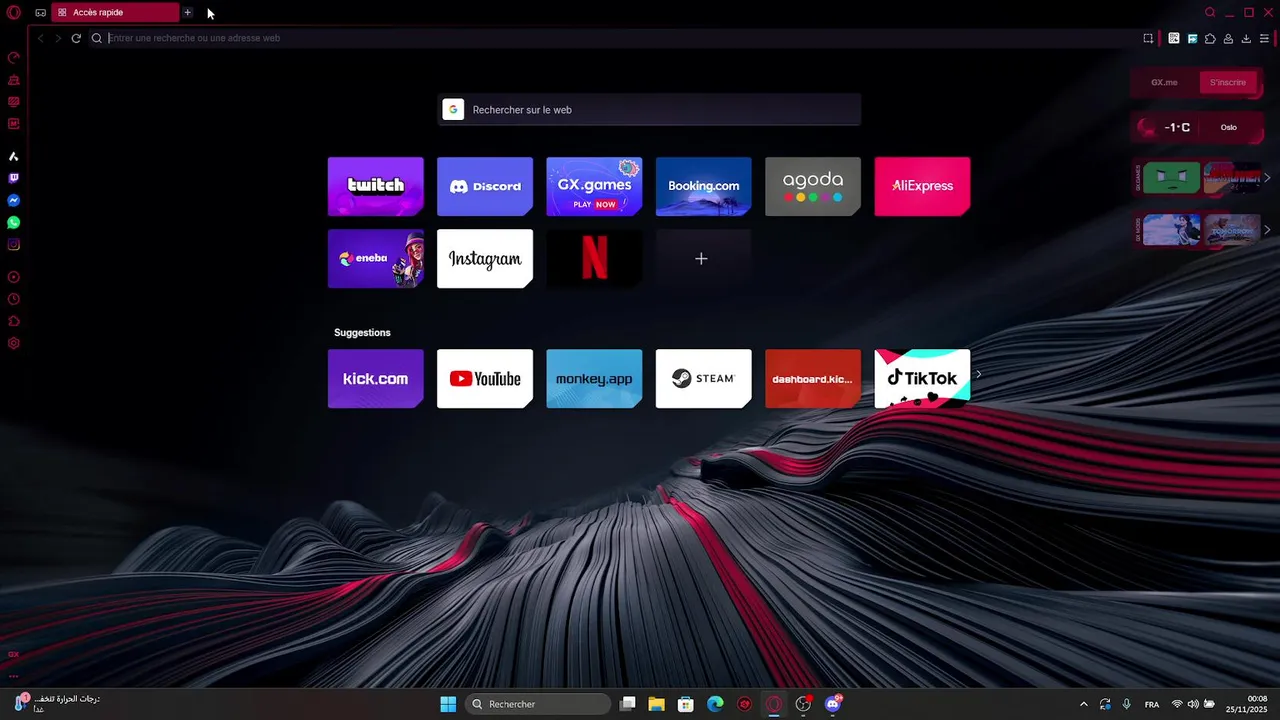This screenshot has width=1280, height=720.
Task: Open the TikTok suggestion tile
Action: [x=922, y=378]
